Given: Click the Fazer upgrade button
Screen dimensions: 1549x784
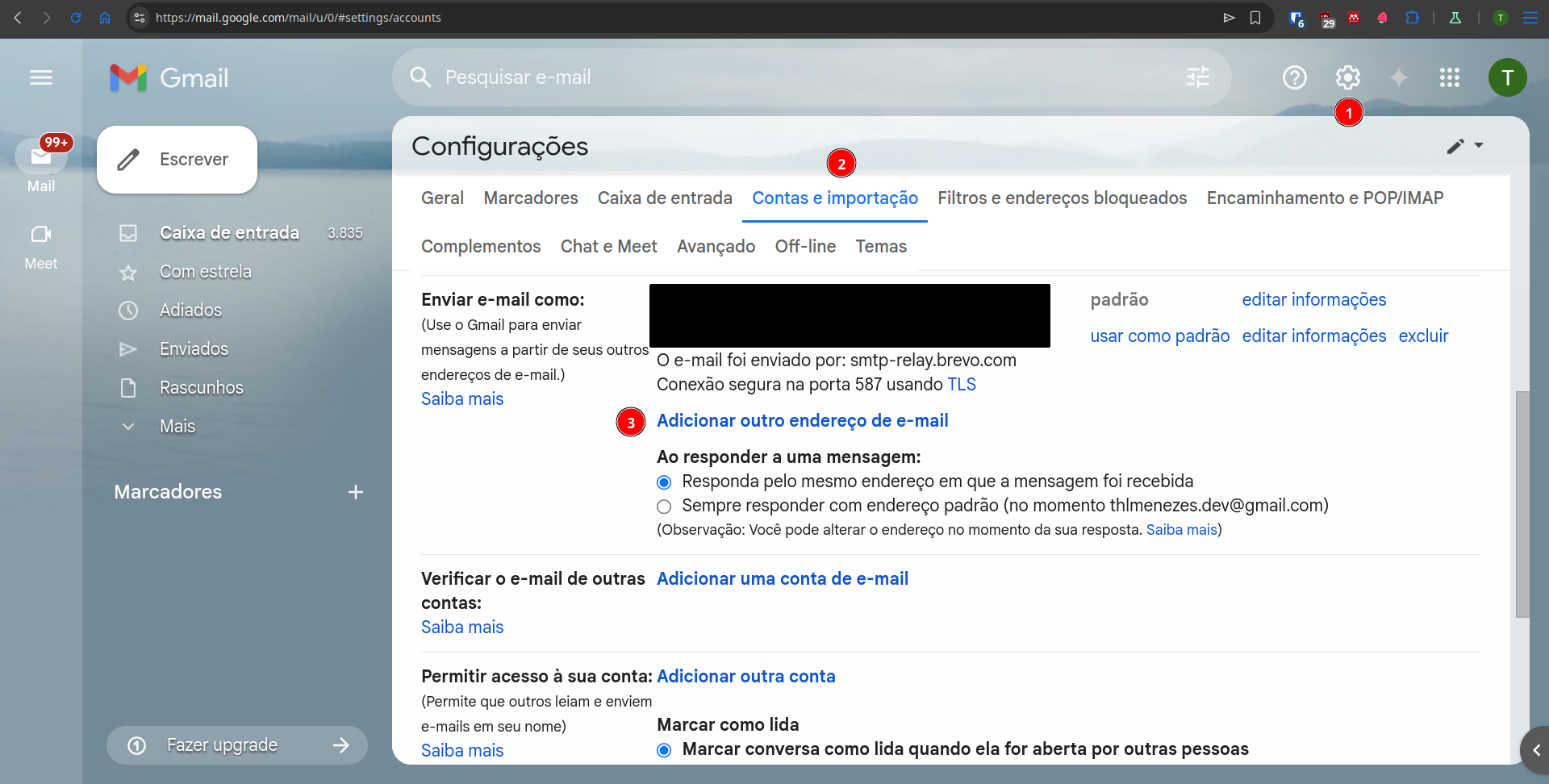Looking at the screenshot, I should click(237, 745).
